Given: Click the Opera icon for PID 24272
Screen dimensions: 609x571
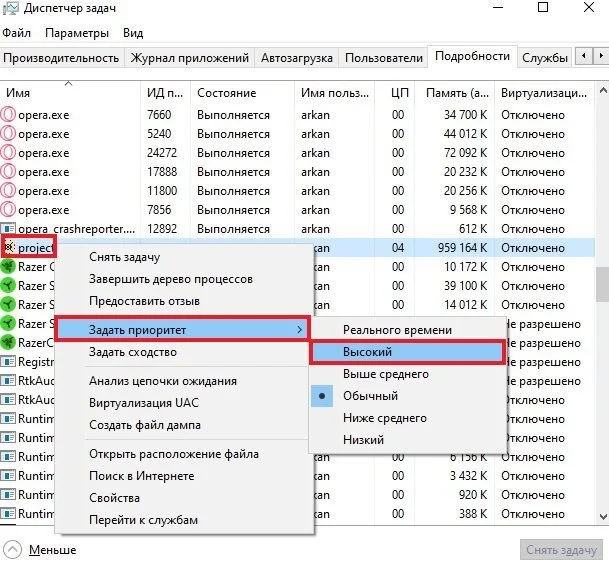Looking at the screenshot, I should [8, 153].
